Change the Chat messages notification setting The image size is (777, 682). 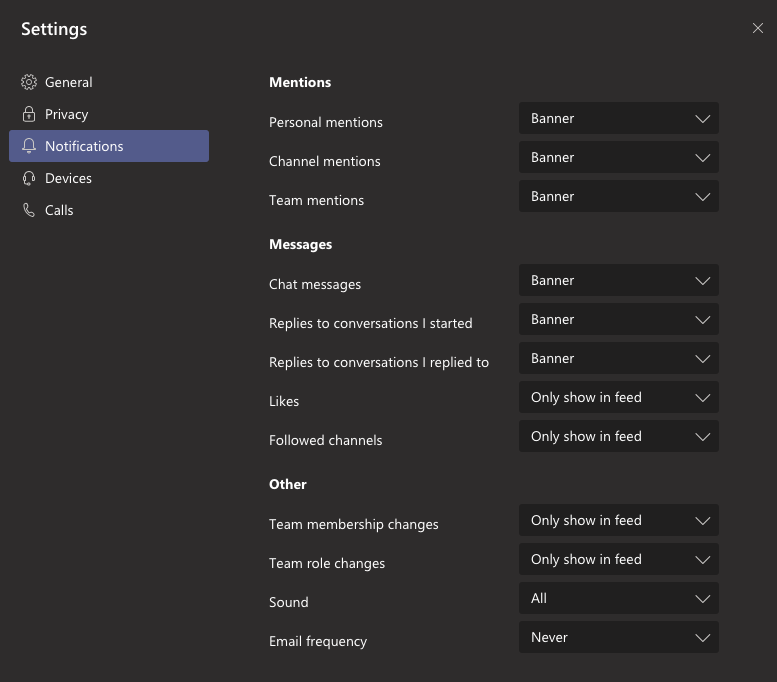pyautogui.click(x=618, y=280)
